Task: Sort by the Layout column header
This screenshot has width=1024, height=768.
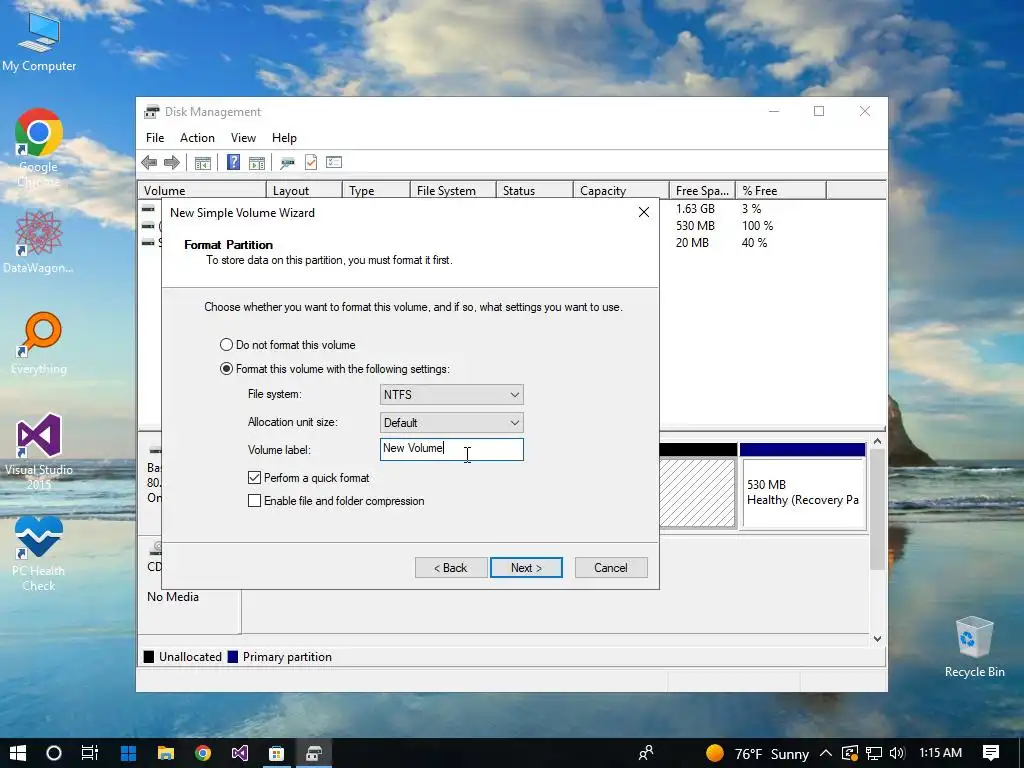Action: 304,191
